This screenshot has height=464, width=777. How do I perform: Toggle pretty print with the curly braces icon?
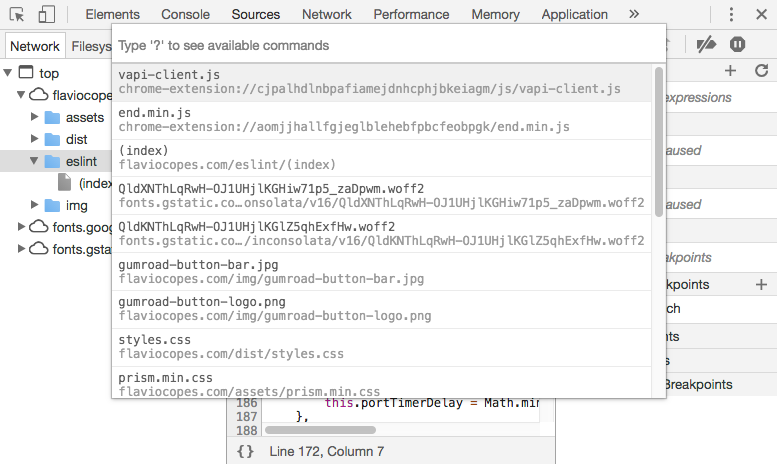click(245, 451)
